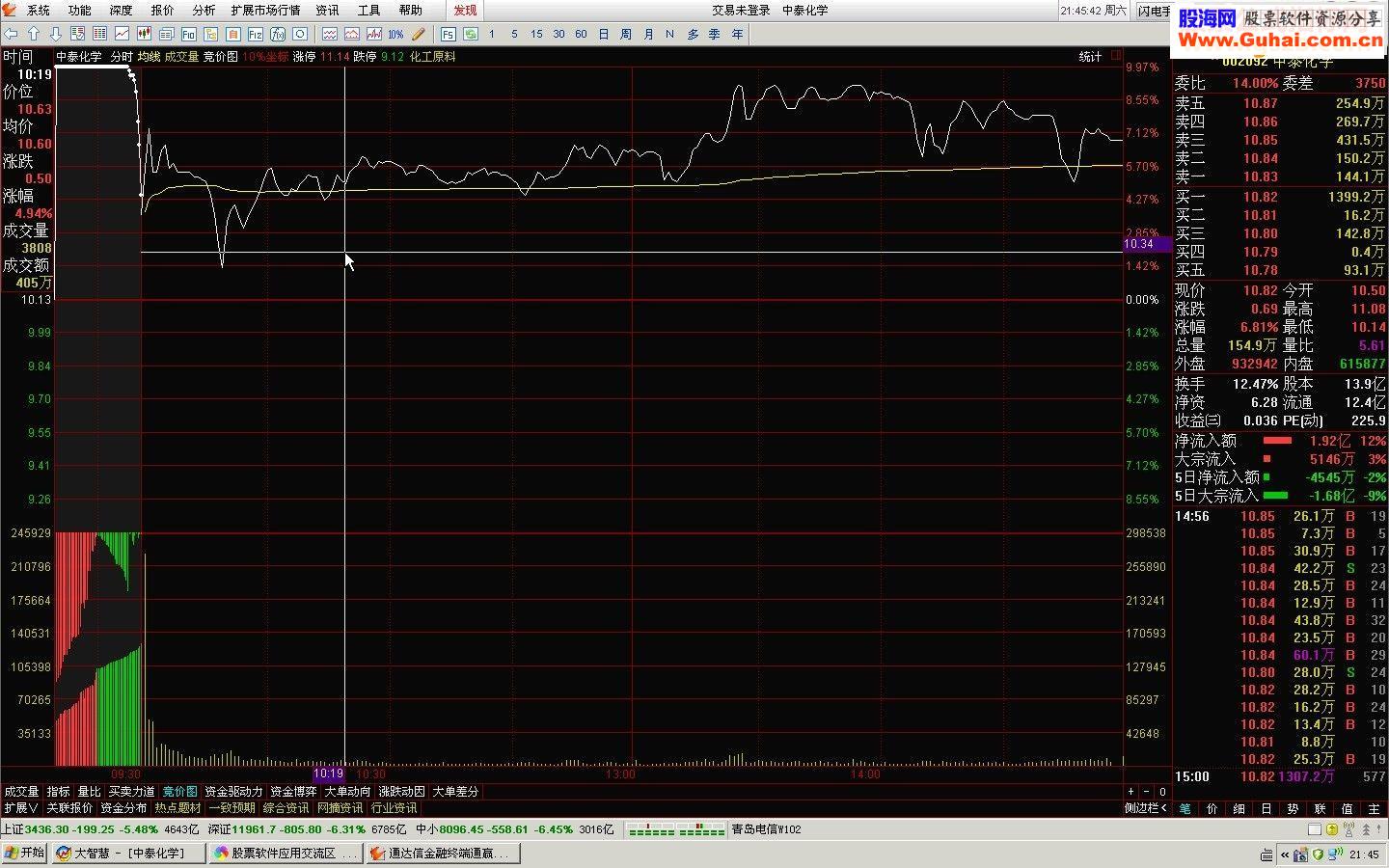The height and width of the screenshot is (868, 1389).
Task: Click the yellow arrow status bar icon
Action: coord(1332,829)
